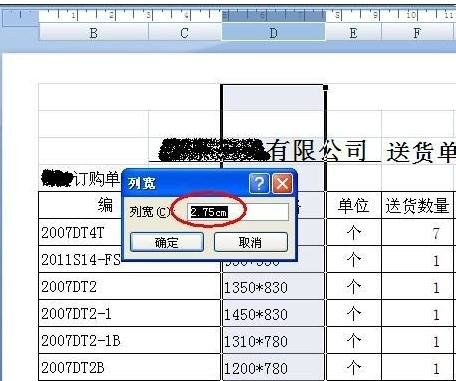Click the cell 2007DT2-1B

point(130,340)
